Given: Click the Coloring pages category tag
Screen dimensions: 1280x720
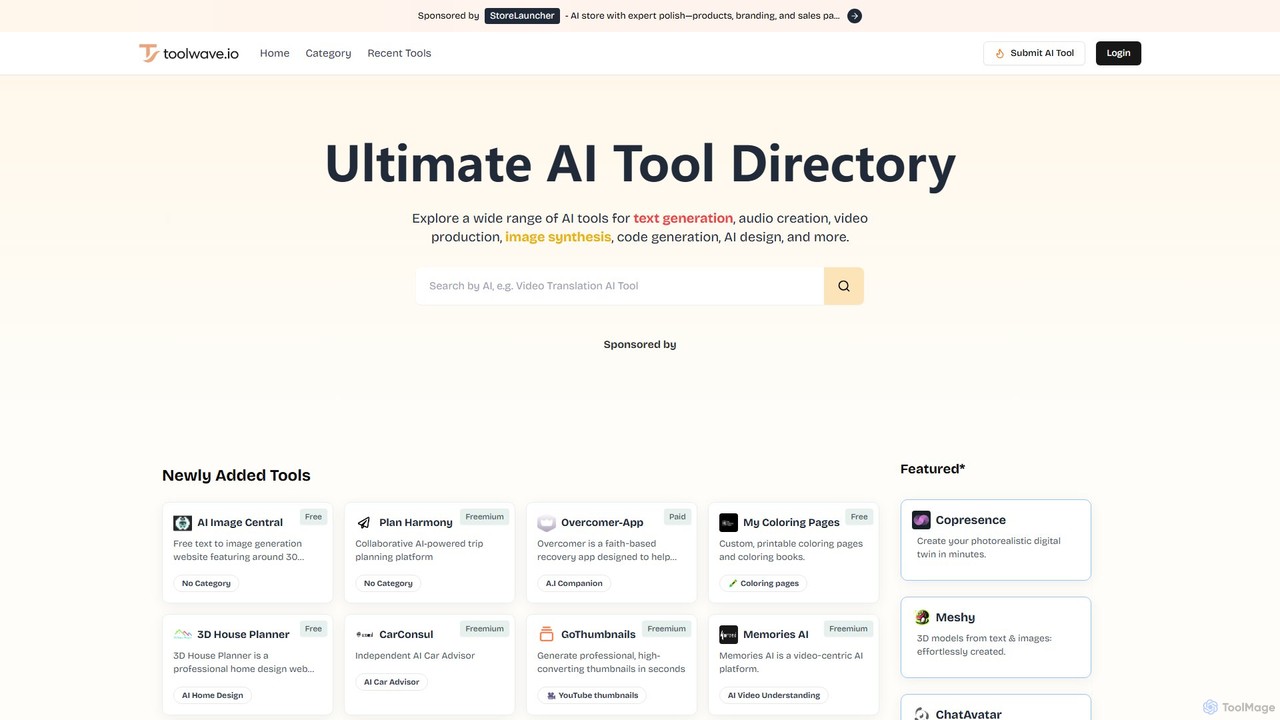Looking at the screenshot, I should click(763, 583).
